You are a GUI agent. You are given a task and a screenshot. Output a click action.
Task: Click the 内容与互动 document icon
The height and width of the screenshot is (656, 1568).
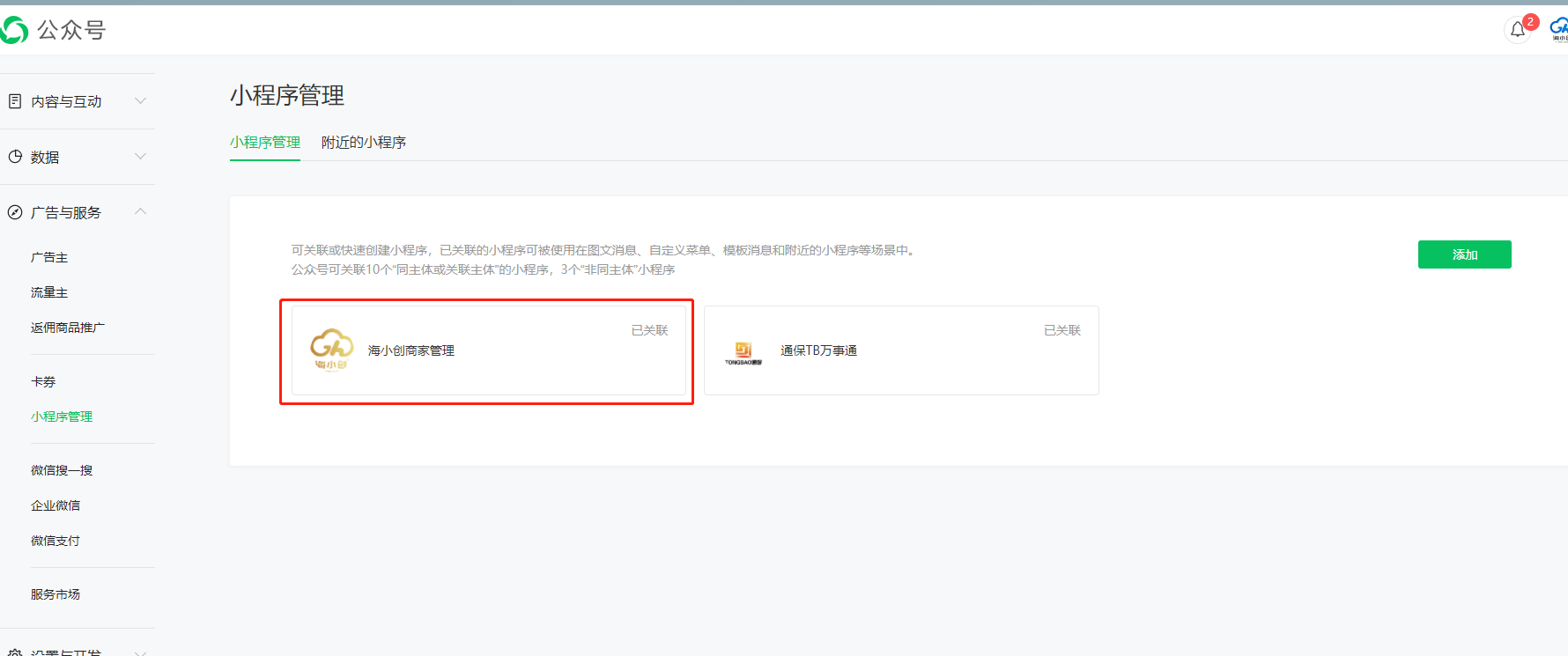click(x=15, y=101)
